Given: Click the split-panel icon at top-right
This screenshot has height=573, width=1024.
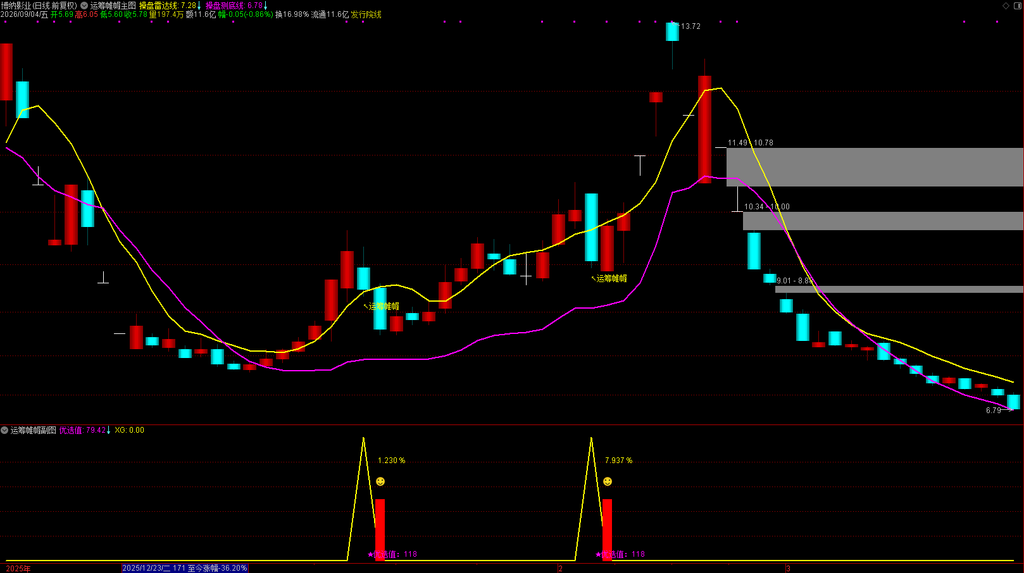Looking at the screenshot, I should 1017,5.
